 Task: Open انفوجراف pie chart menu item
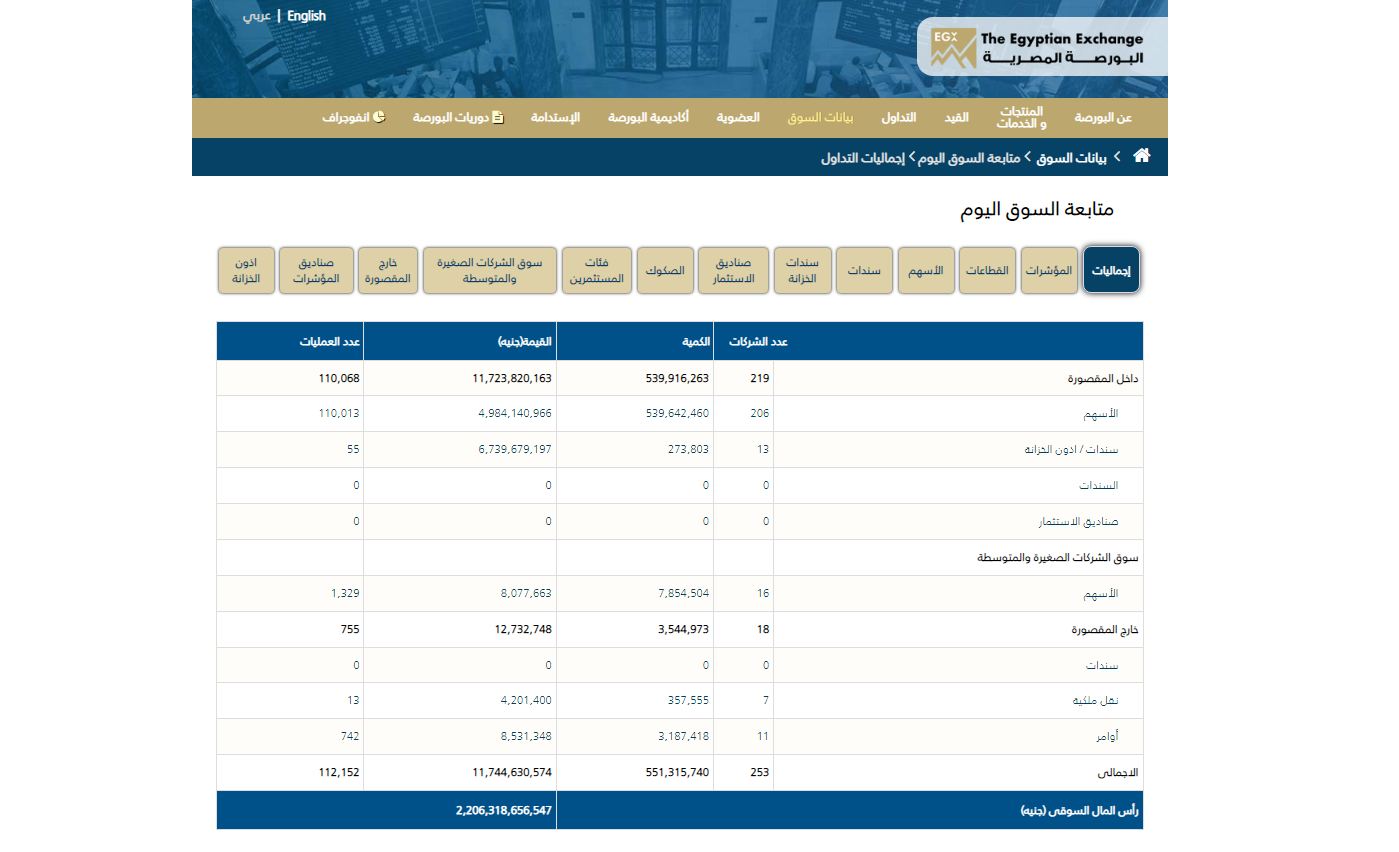click(354, 118)
